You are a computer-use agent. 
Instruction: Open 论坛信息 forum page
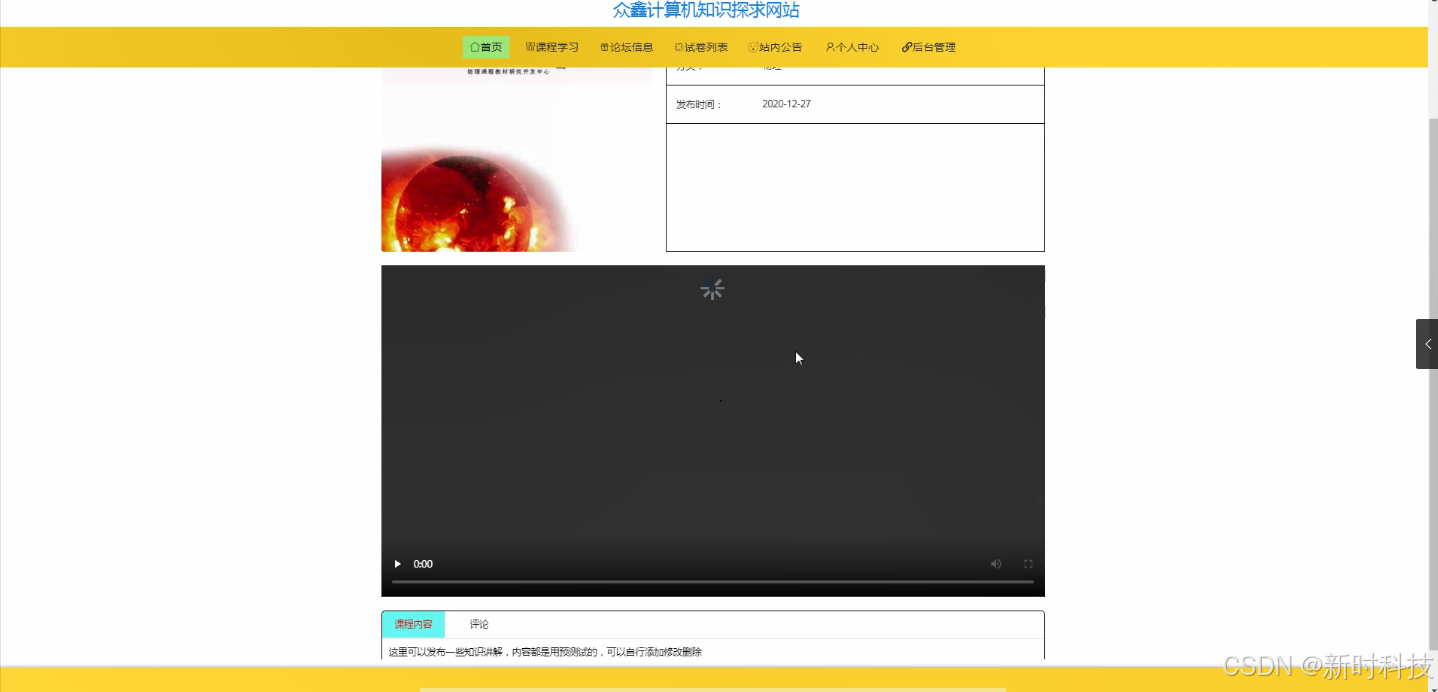click(x=627, y=47)
